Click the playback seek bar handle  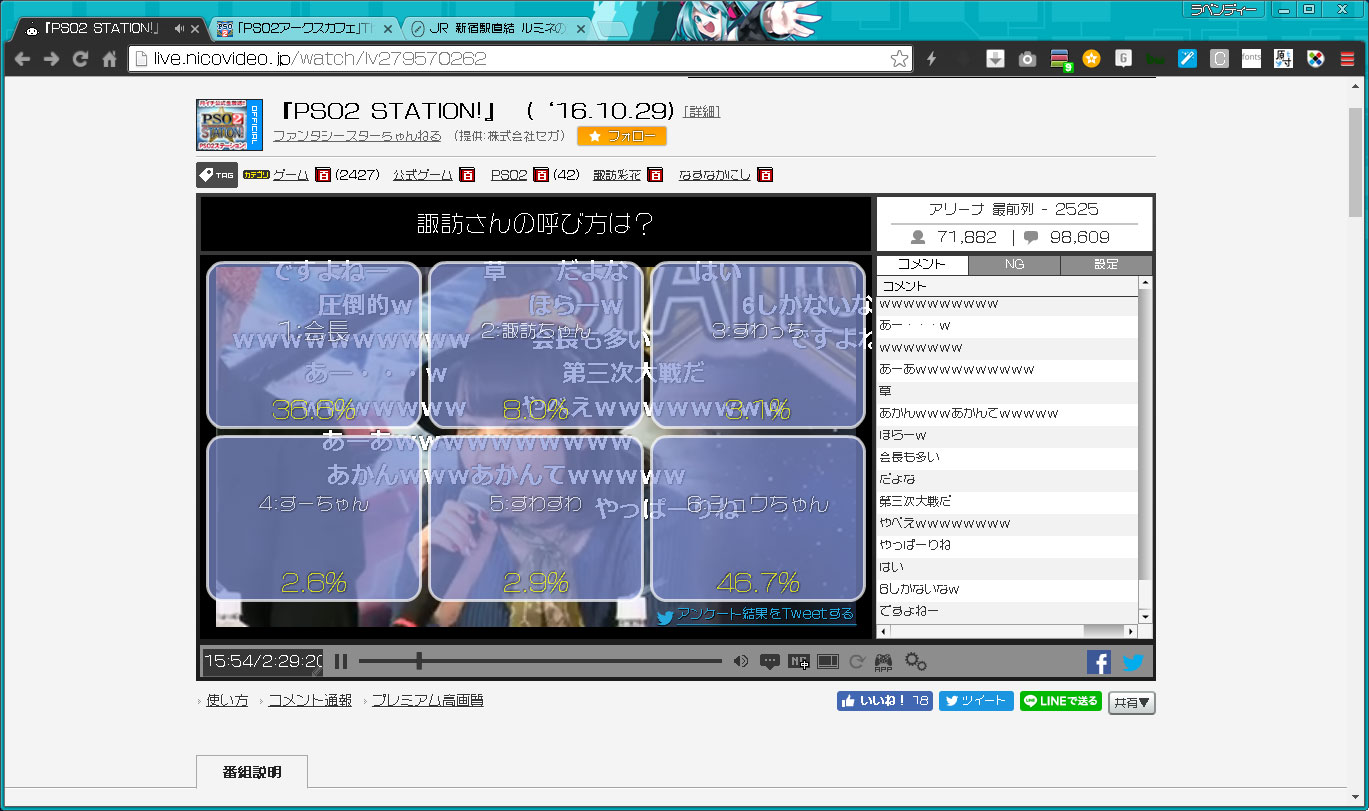[419, 661]
